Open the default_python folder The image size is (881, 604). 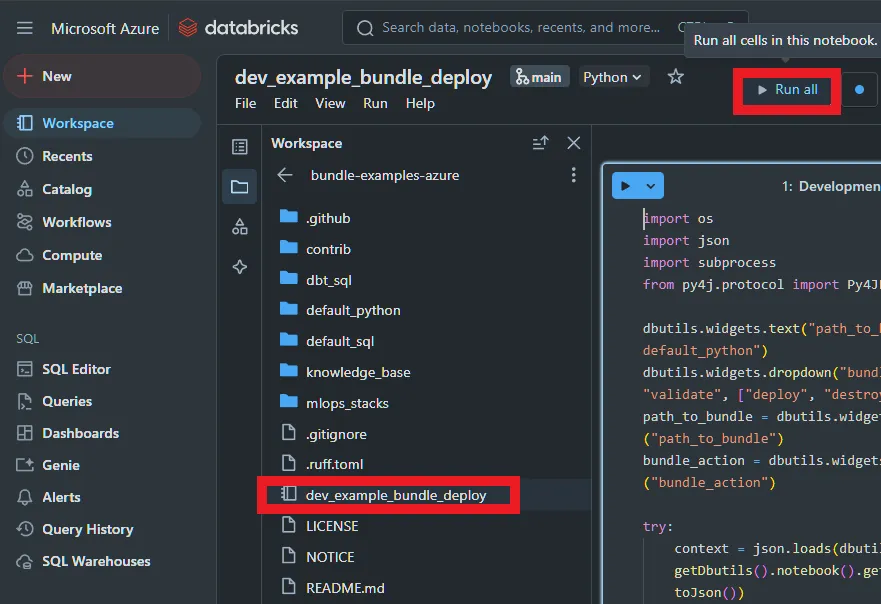coord(353,310)
